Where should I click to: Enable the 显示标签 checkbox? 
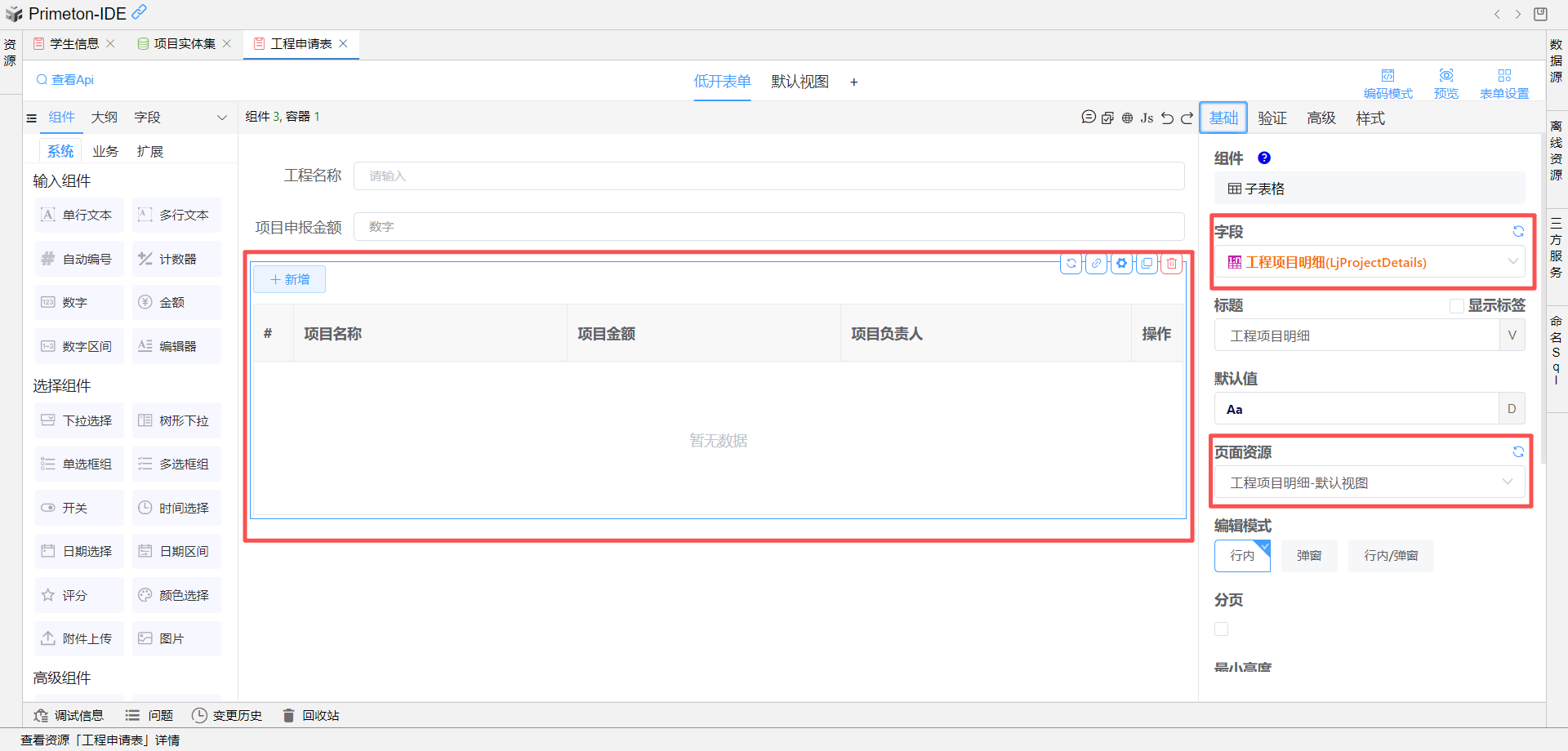click(1456, 306)
